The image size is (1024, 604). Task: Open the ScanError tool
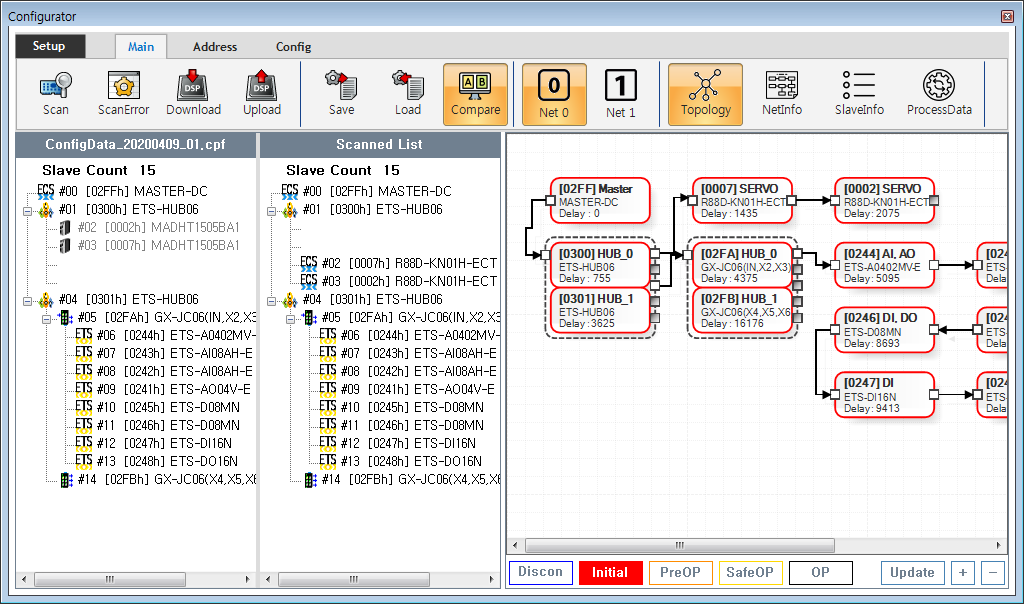123,93
